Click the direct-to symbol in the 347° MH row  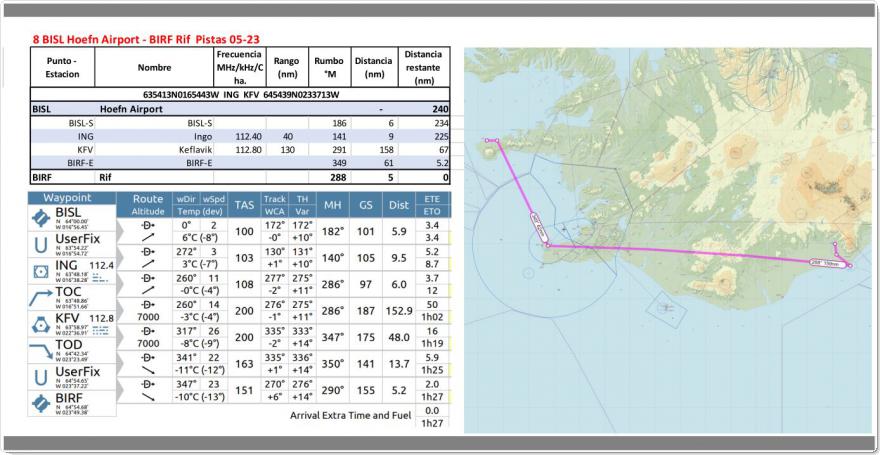pyautogui.click(x=149, y=331)
